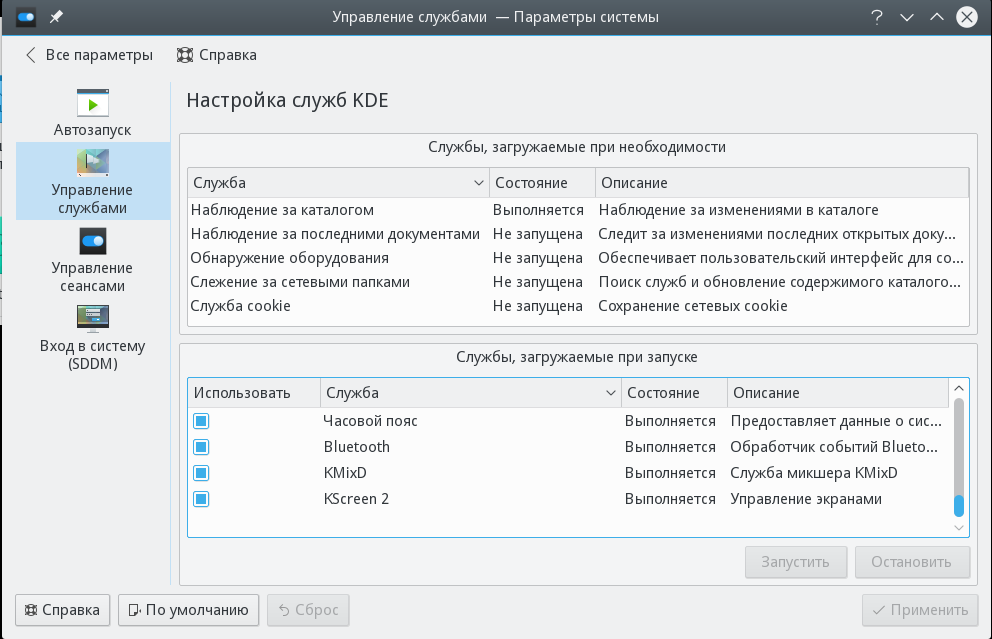Click the bottom-left Справка button
992x639 pixels.
pos(62,609)
